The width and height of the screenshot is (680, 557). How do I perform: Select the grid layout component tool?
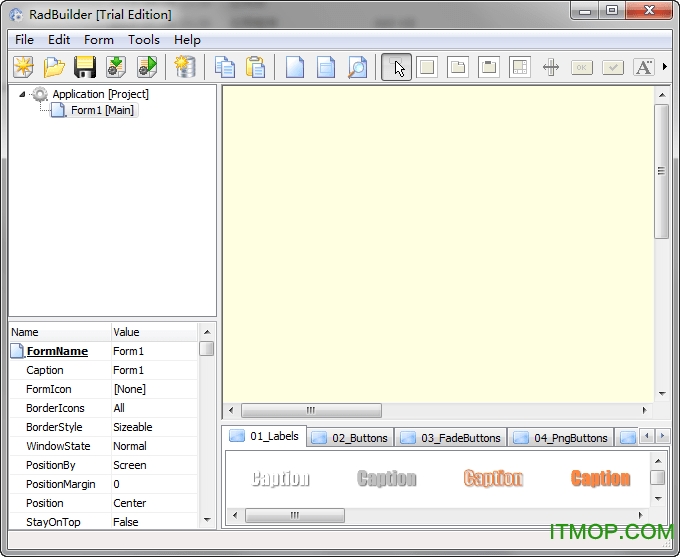coord(520,67)
